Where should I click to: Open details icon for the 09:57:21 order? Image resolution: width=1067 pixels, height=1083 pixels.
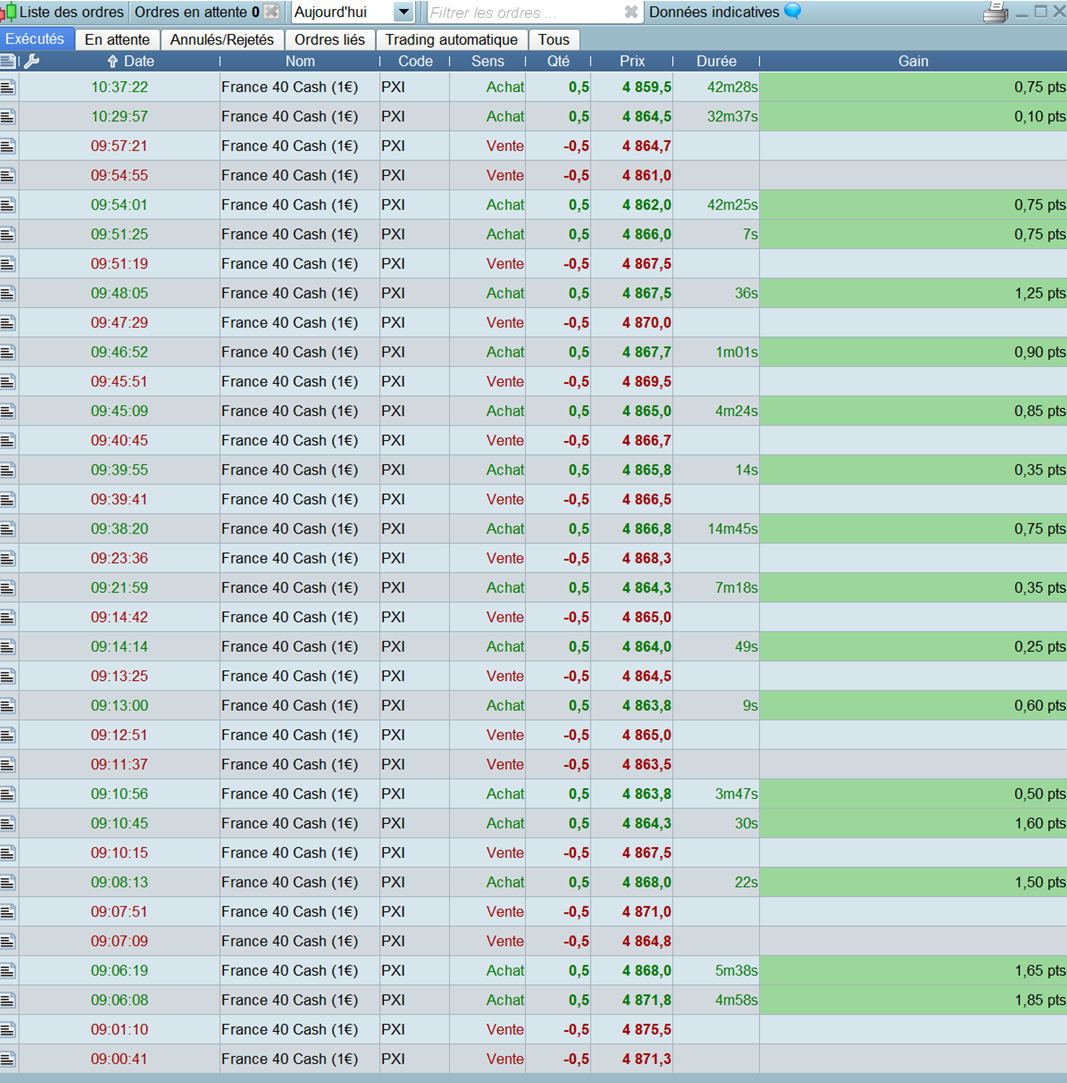[x=8, y=146]
